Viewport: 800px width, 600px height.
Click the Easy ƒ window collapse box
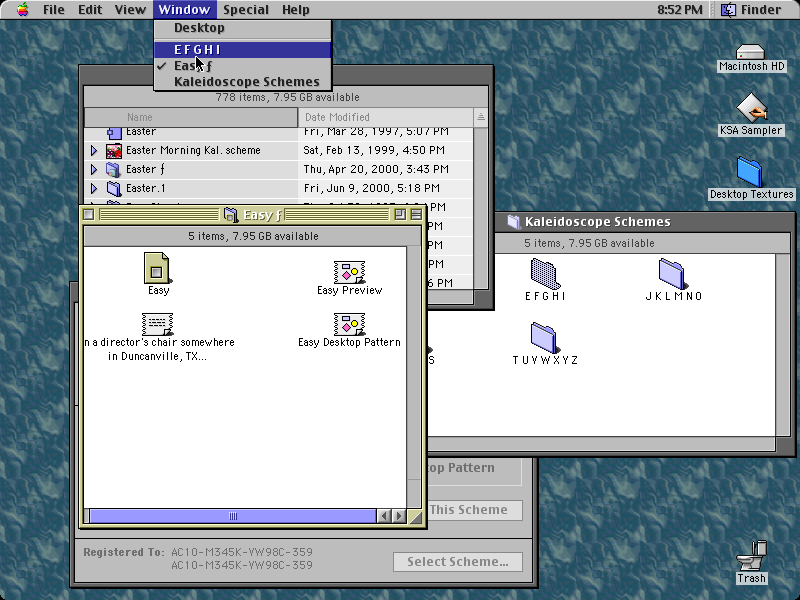click(416, 215)
